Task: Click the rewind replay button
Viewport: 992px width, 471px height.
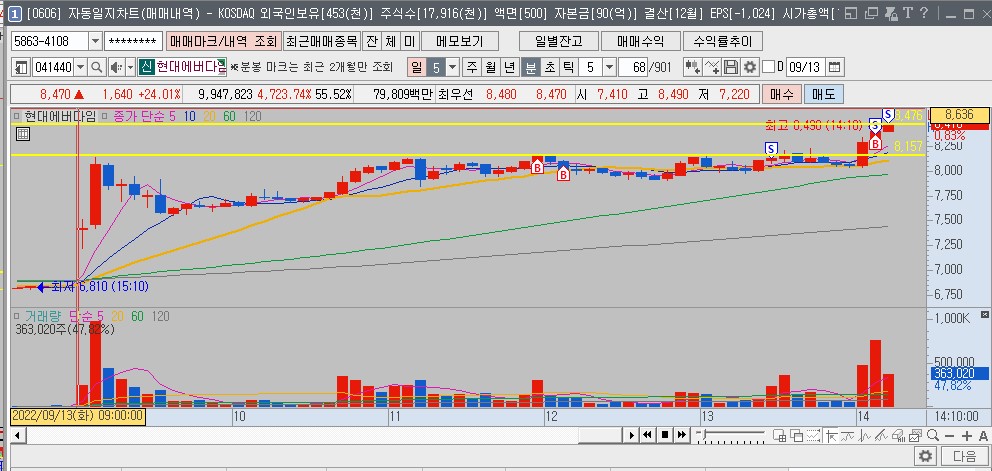Action: click(x=648, y=435)
